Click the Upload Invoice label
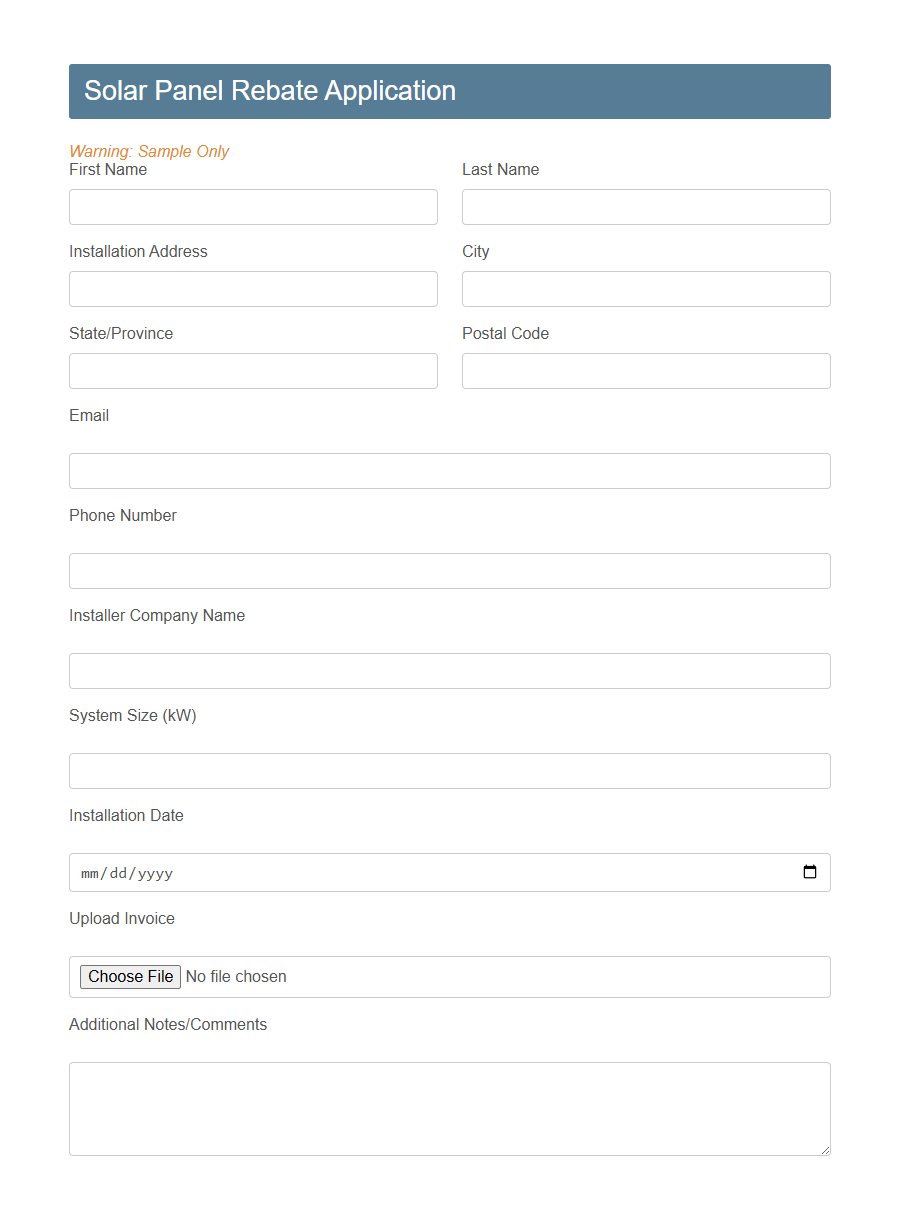900x1220 pixels. [x=122, y=918]
